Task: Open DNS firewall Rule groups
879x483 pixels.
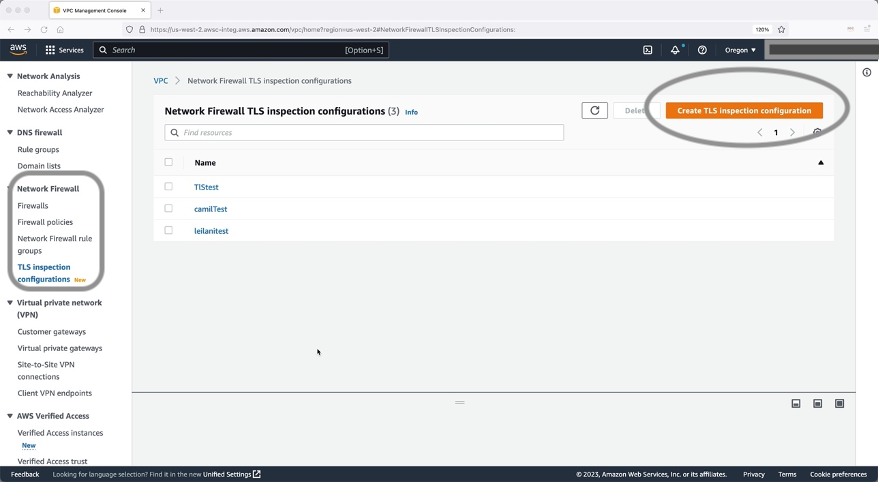Action: click(38, 149)
